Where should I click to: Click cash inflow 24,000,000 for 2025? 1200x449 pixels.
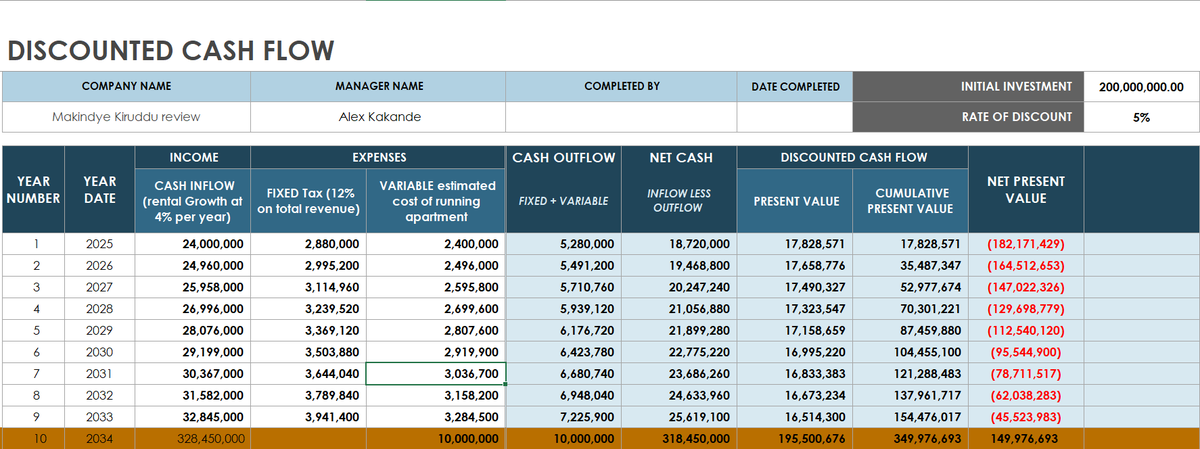click(194, 244)
